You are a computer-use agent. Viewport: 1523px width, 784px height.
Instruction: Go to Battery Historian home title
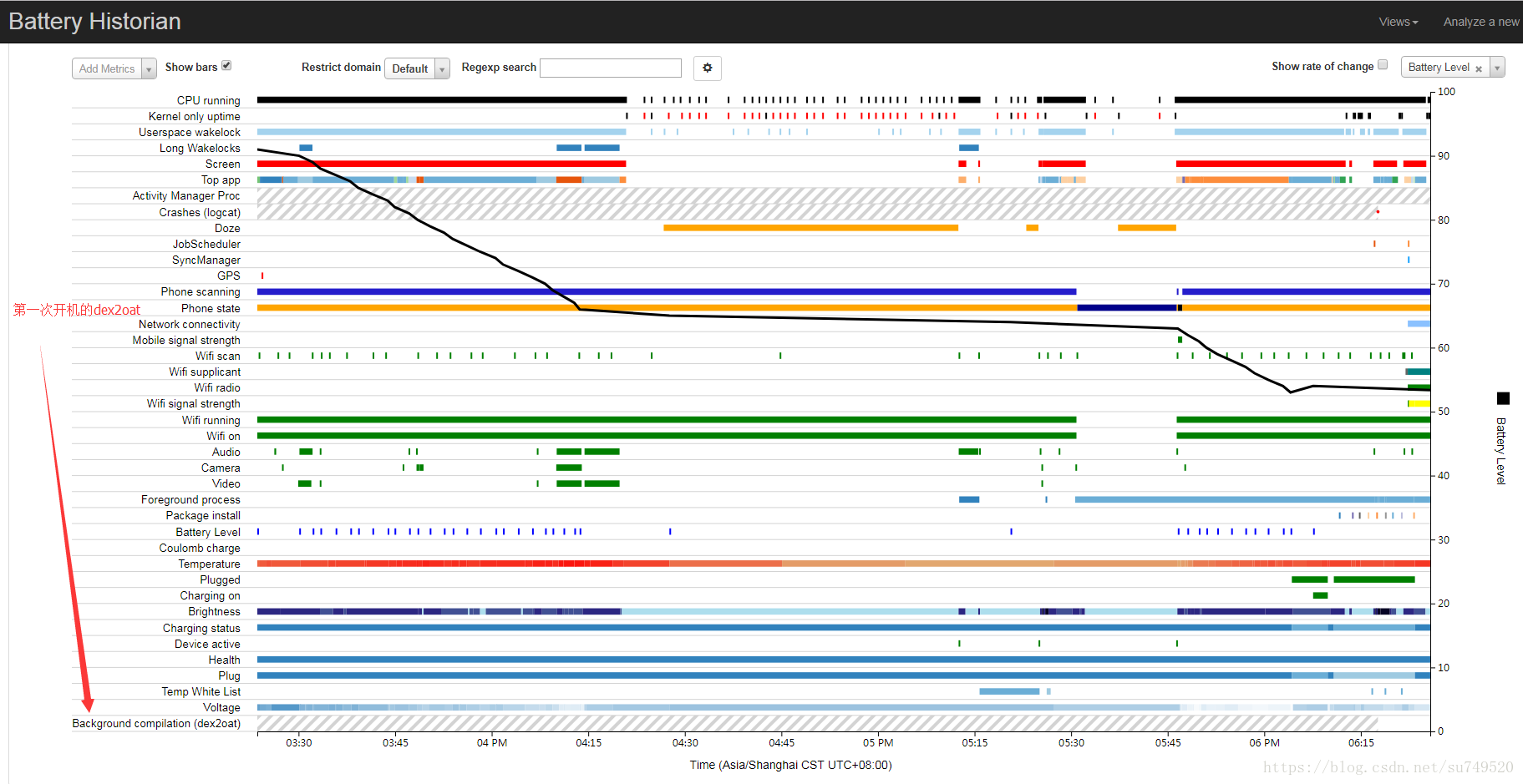coord(94,21)
